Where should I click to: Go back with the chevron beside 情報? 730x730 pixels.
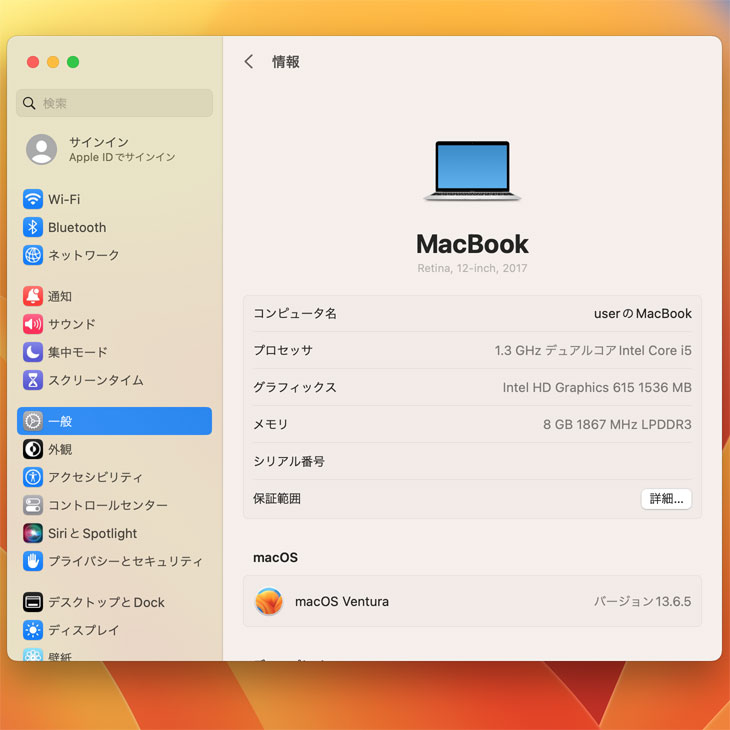pos(249,61)
